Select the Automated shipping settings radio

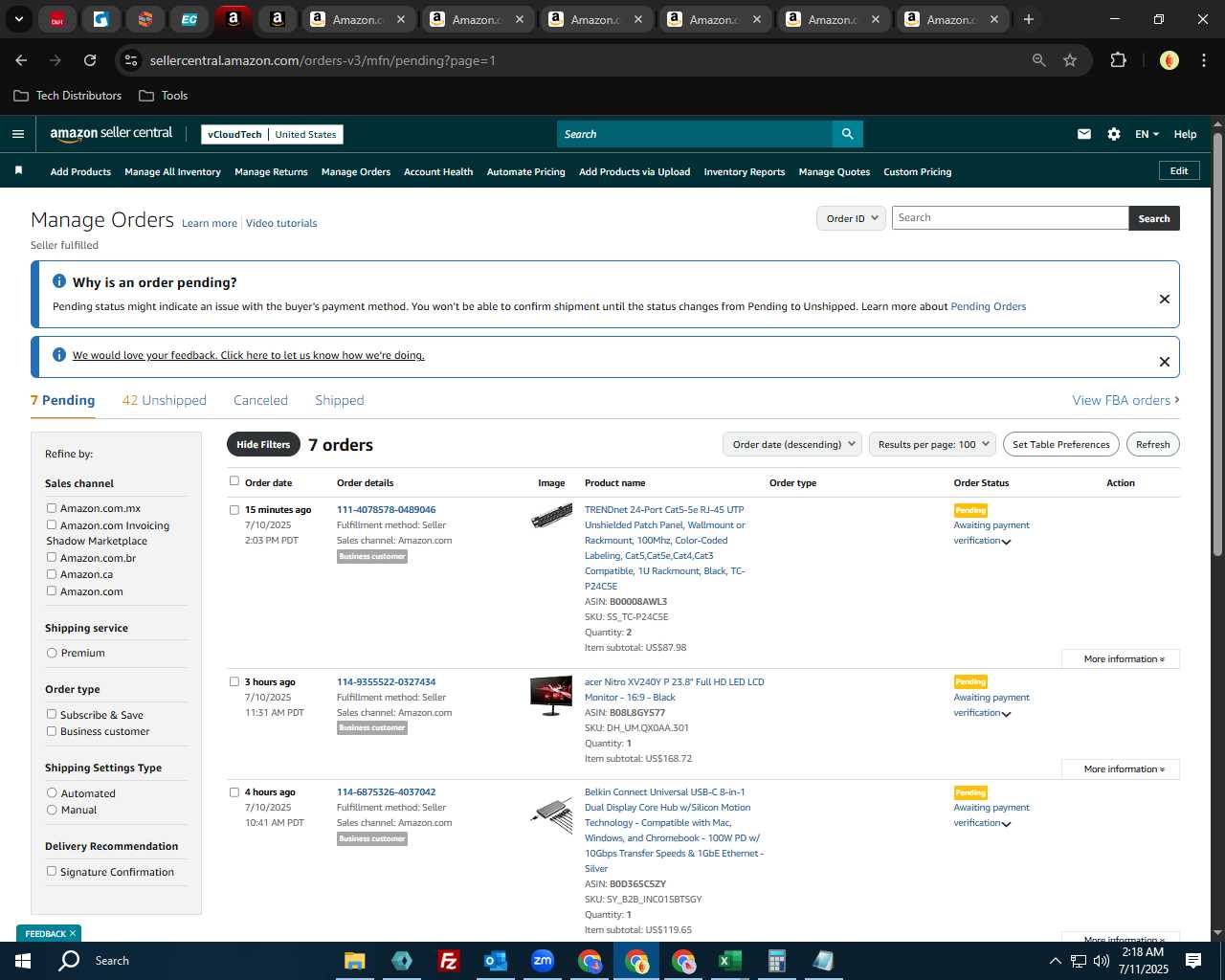pyautogui.click(x=52, y=793)
